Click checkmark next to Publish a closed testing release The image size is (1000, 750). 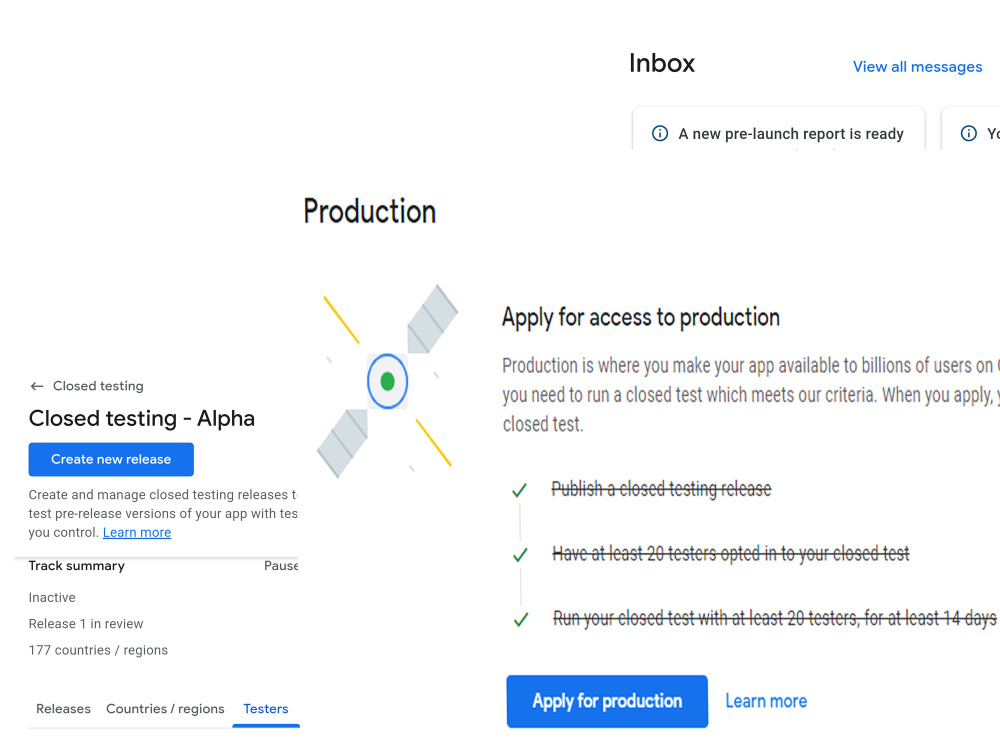(x=520, y=490)
